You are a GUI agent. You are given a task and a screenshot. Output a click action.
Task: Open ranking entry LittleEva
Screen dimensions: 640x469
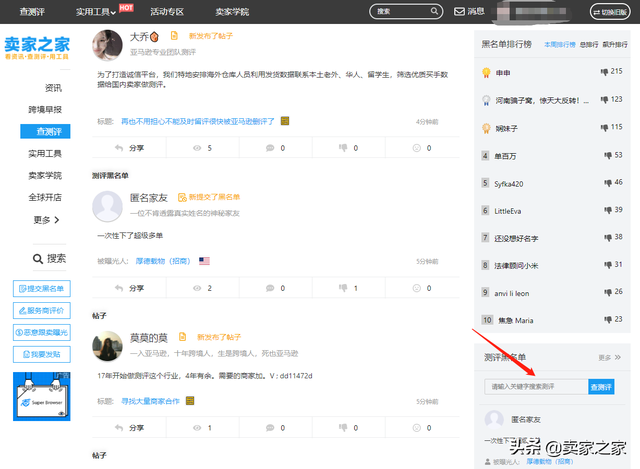(x=508, y=211)
